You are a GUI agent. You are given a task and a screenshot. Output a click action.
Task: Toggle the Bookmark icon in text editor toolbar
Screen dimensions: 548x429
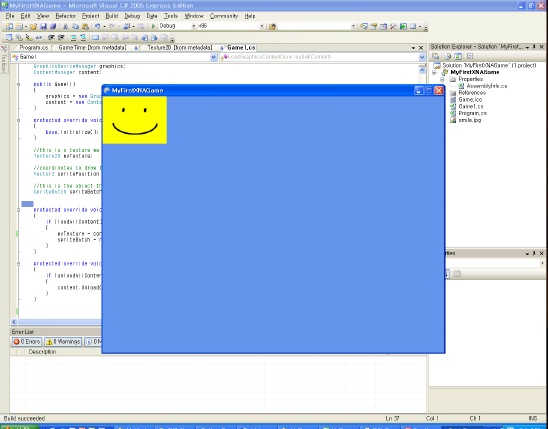[95, 37]
